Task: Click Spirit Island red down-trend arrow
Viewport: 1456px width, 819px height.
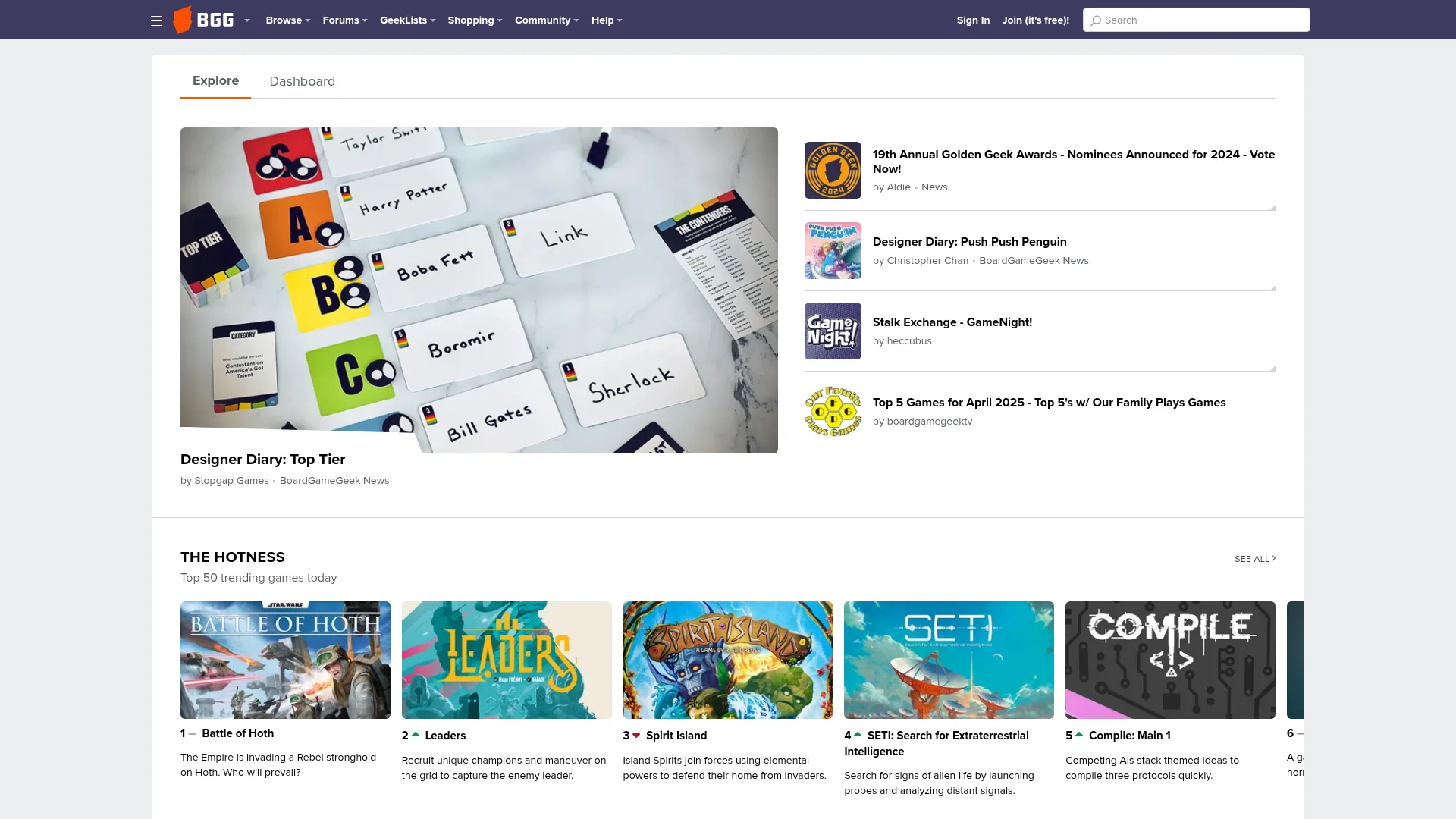Action: (x=636, y=736)
